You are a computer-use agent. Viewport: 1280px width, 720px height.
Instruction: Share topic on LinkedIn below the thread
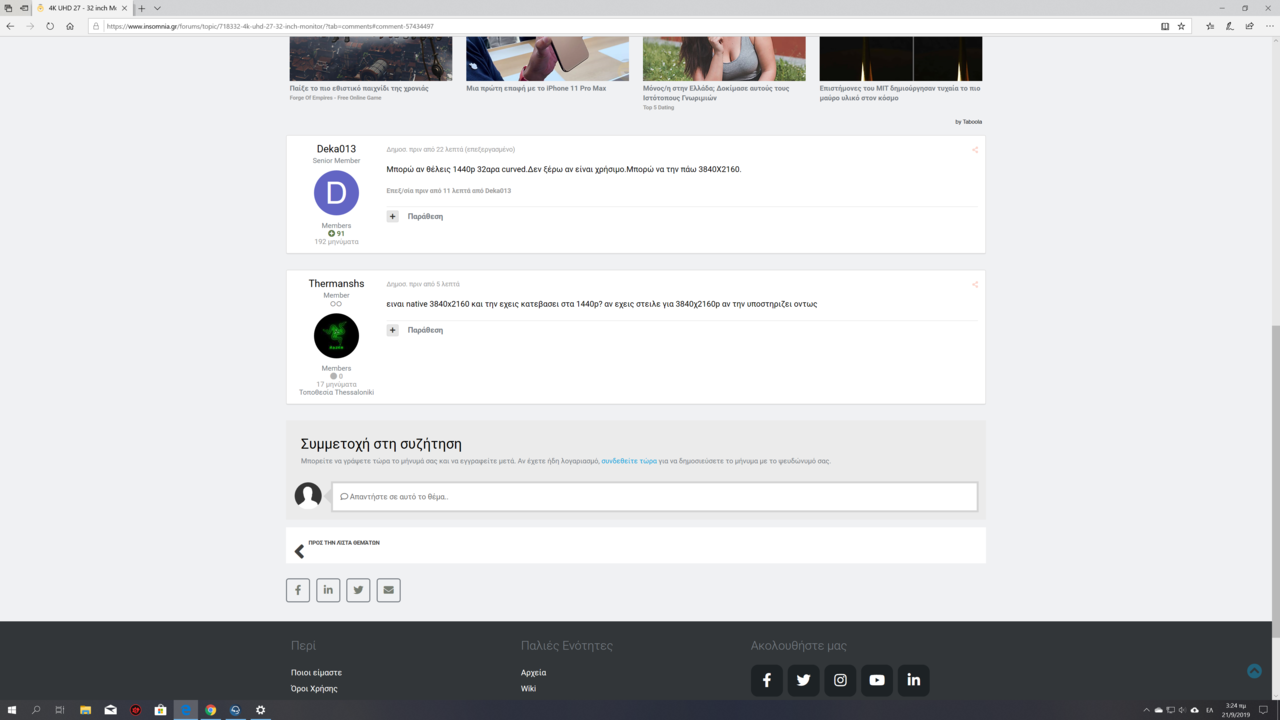[x=328, y=590]
